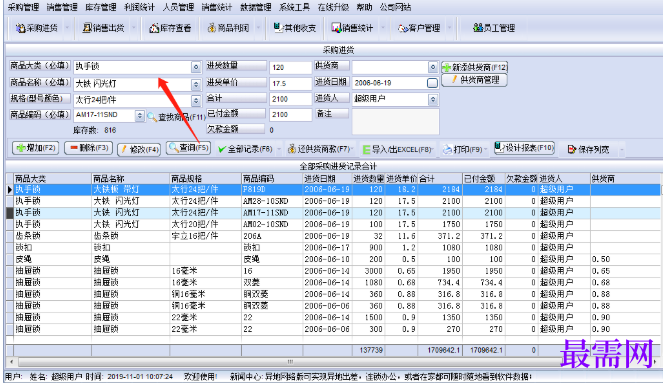Image resolution: width=672 pixels, height=385 pixels.
Task: Open dropdown arrow beside 采购进货 toolbar button
Action: click(x=67, y=28)
